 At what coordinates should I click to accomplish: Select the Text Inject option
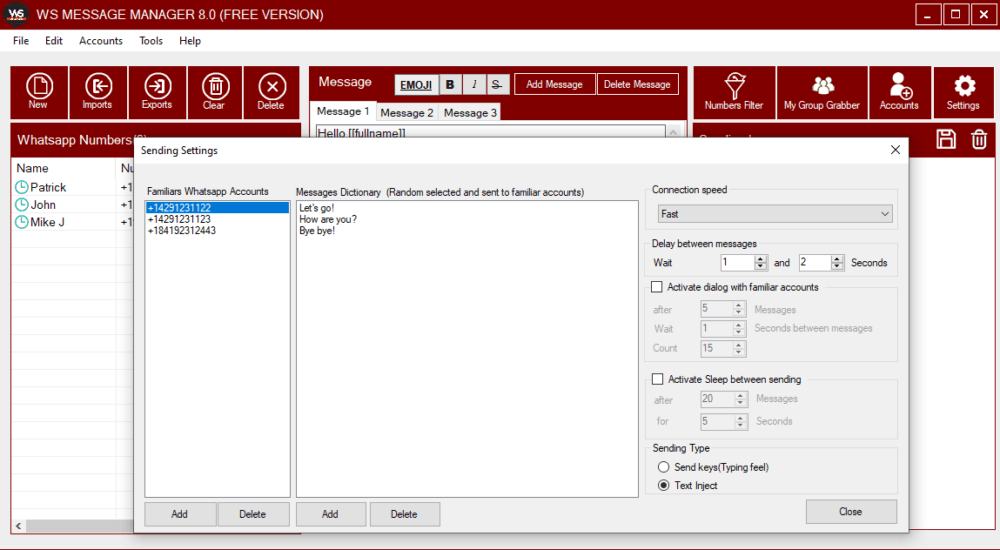point(664,485)
